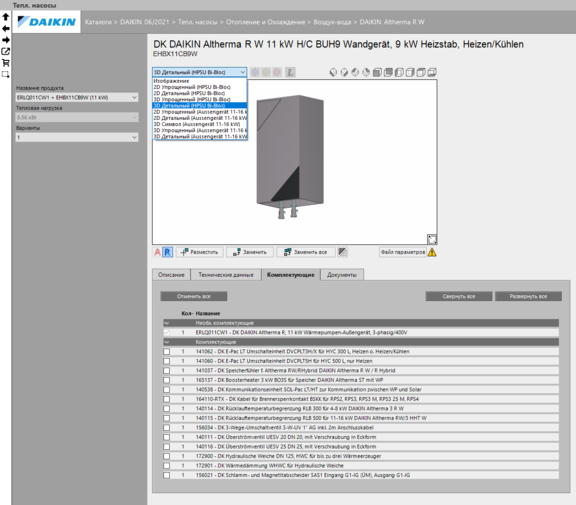Expand the preview with the fullscreen icon
This screenshot has width=576, height=505.
click(432, 239)
